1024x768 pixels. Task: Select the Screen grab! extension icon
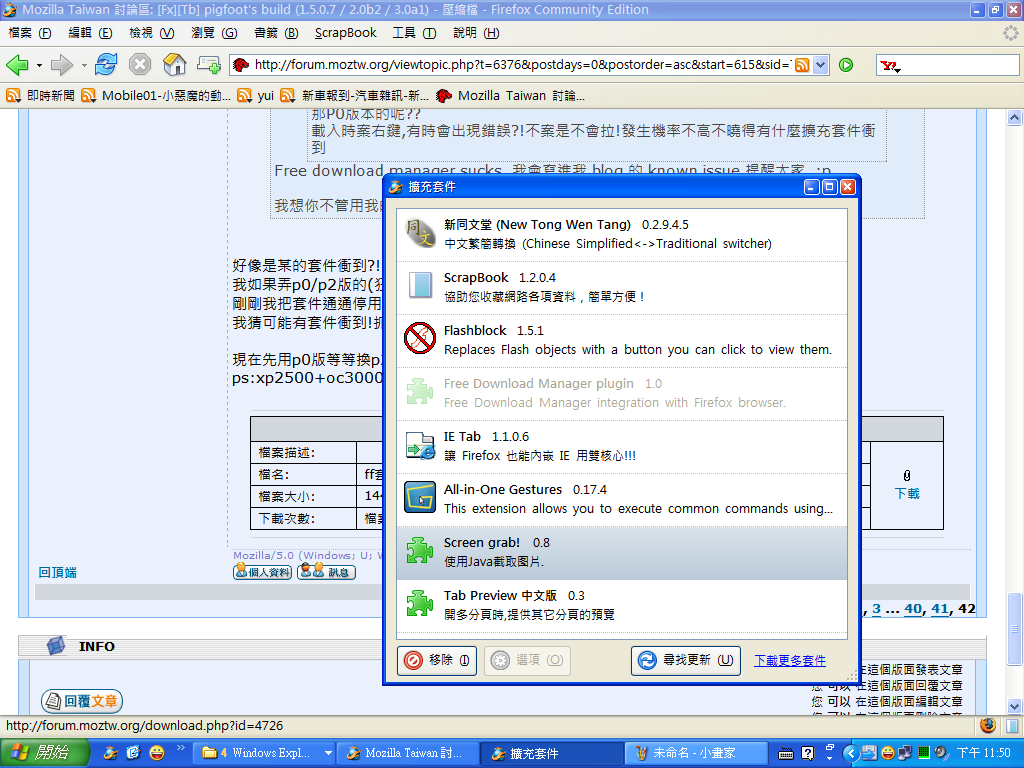tap(419, 551)
